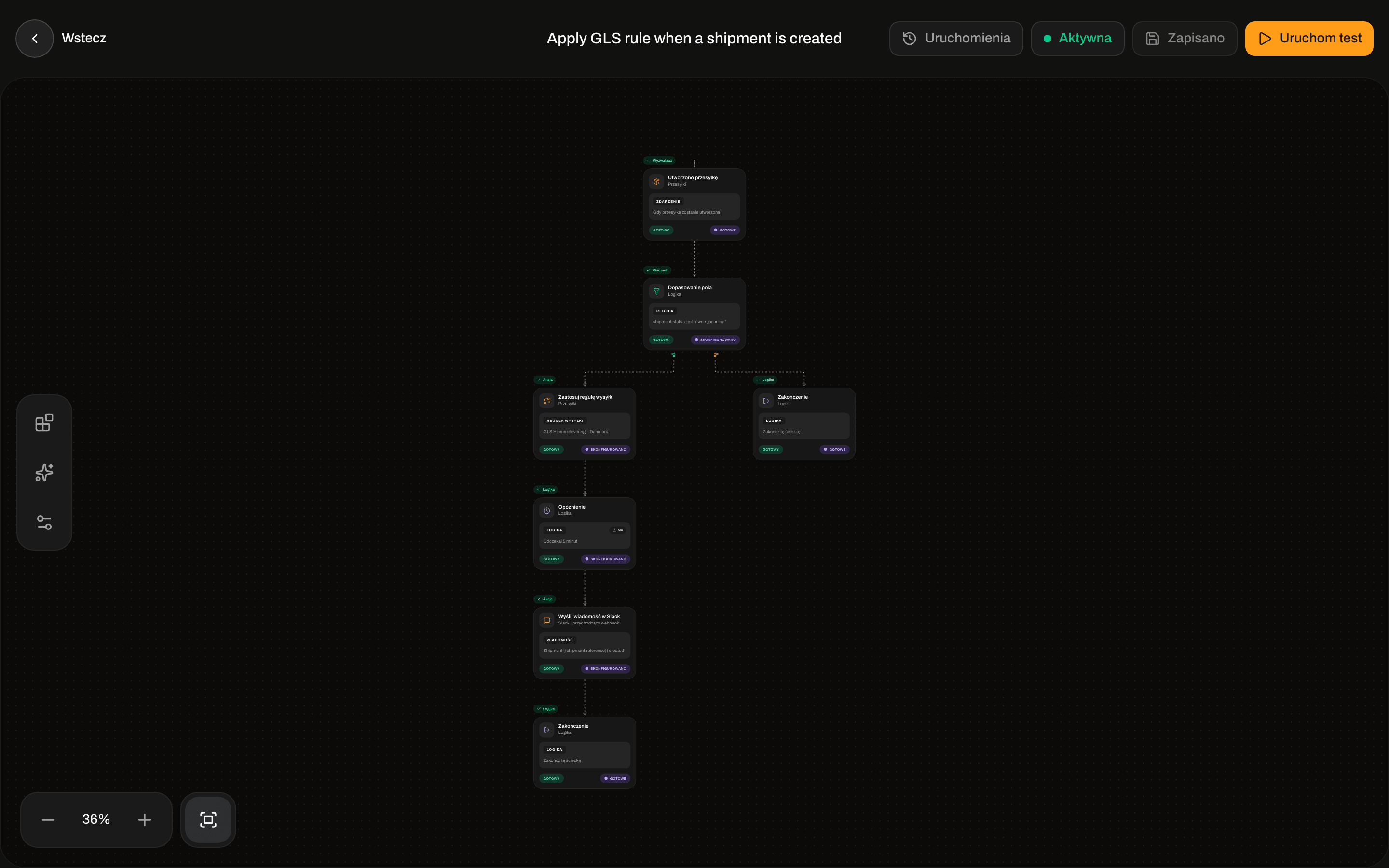Image resolution: width=1389 pixels, height=868 pixels.
Task: Click the shipment.status rule text
Action: click(689, 322)
